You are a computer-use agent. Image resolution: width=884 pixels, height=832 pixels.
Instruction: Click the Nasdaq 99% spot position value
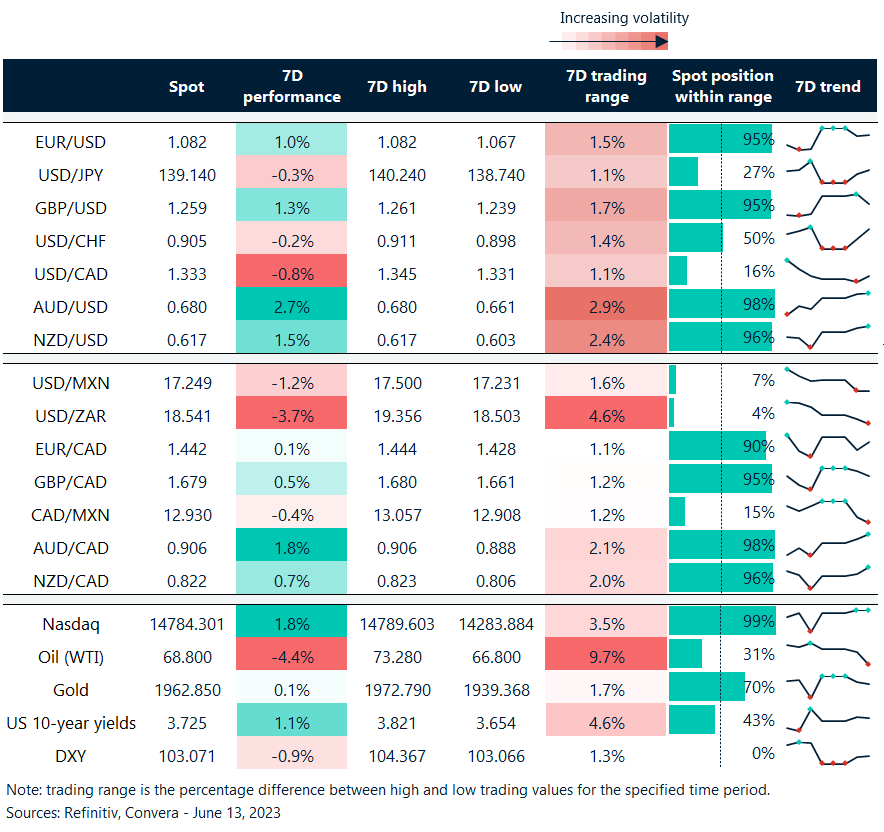point(759,621)
